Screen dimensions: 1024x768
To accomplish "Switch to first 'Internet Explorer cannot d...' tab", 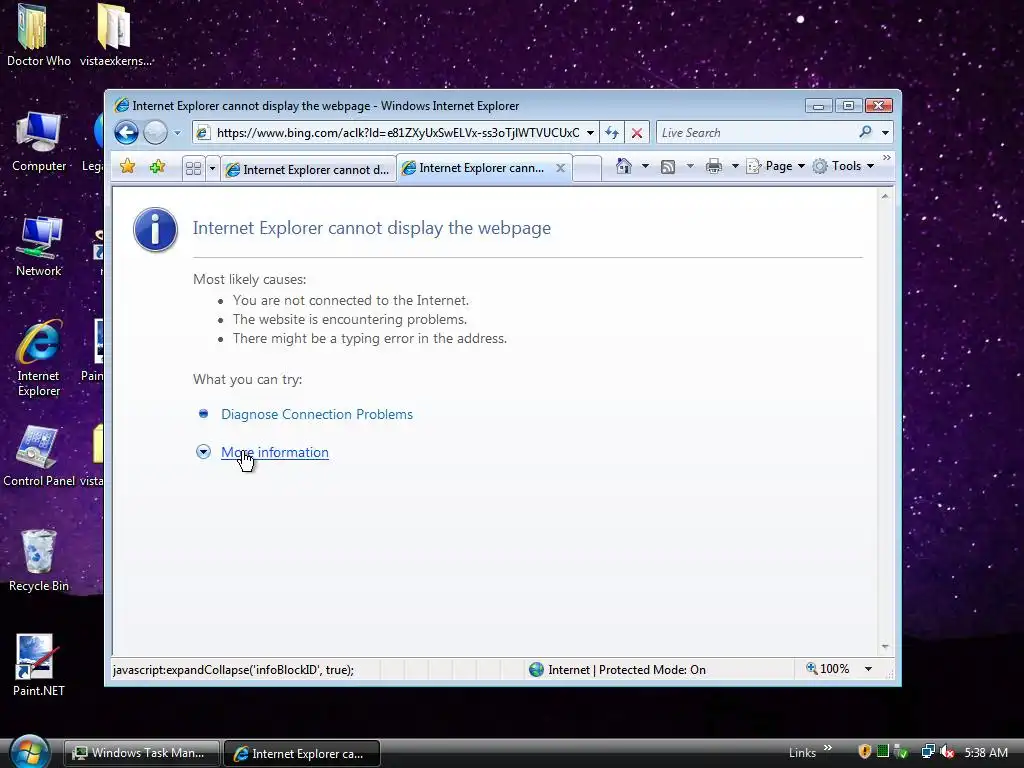I will pyautogui.click(x=308, y=169).
